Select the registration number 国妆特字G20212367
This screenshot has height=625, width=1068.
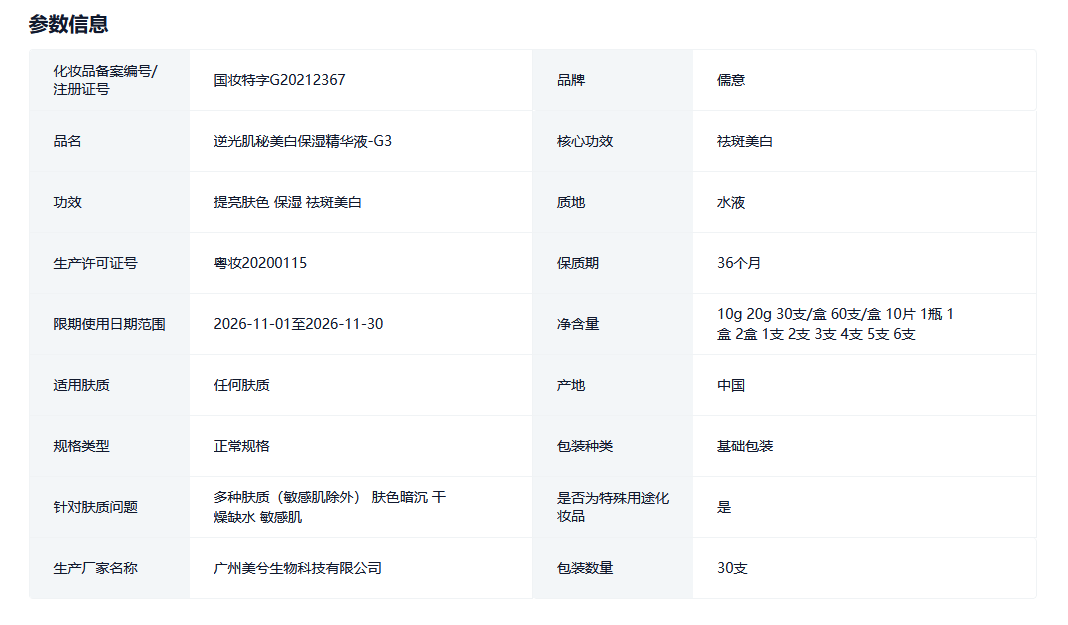[279, 80]
